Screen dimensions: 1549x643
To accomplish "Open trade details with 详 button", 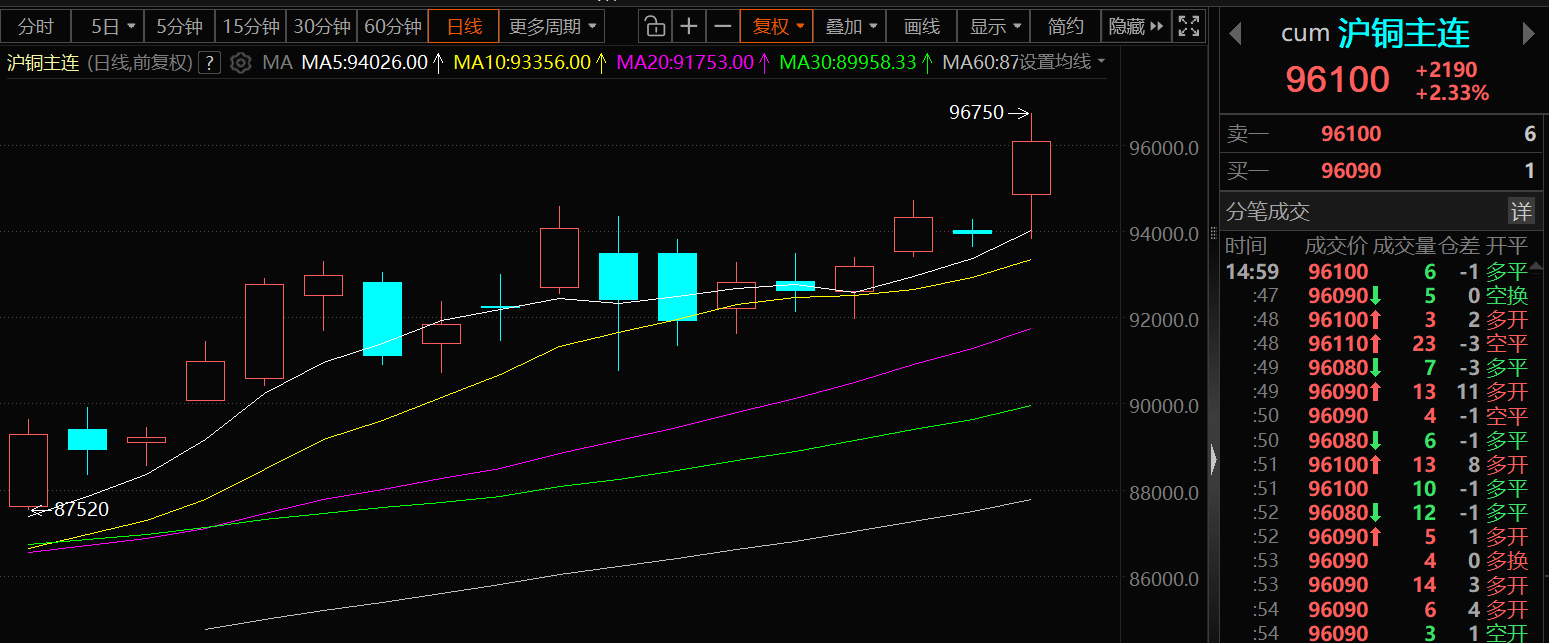I will tap(1520, 211).
